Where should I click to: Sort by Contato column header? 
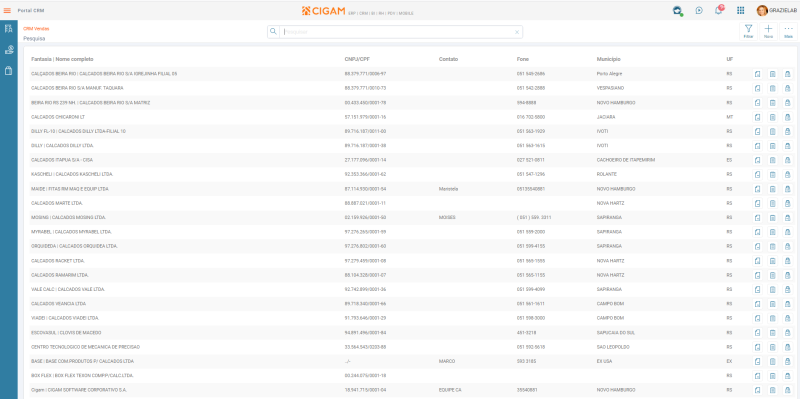point(448,59)
